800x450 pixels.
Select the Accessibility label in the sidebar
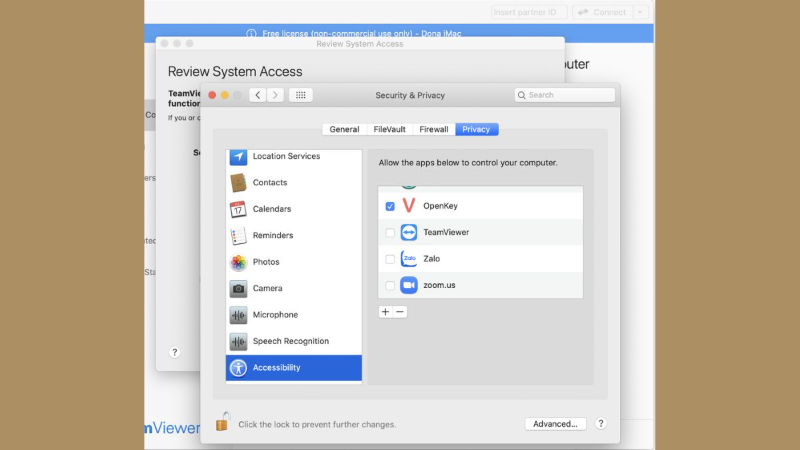276,368
